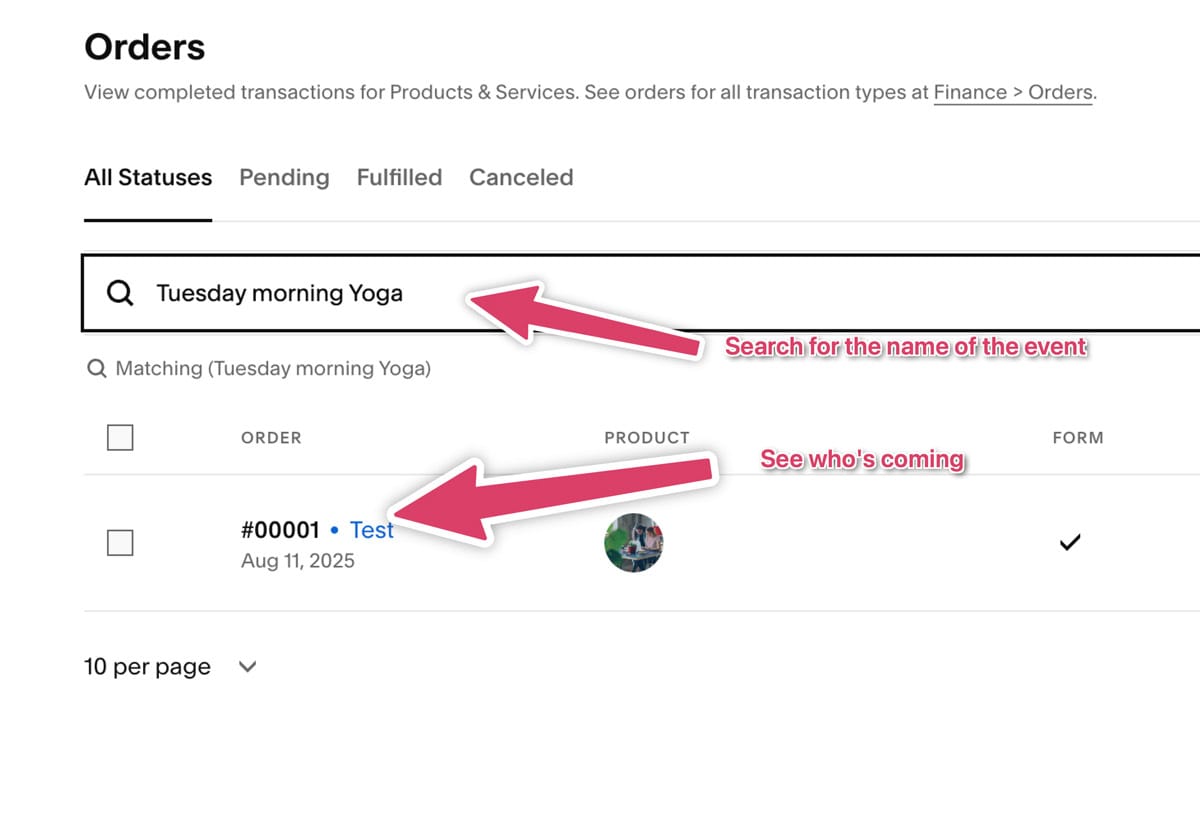The image size is (1200, 832).
Task: Open order number #00001
Action: (280, 530)
